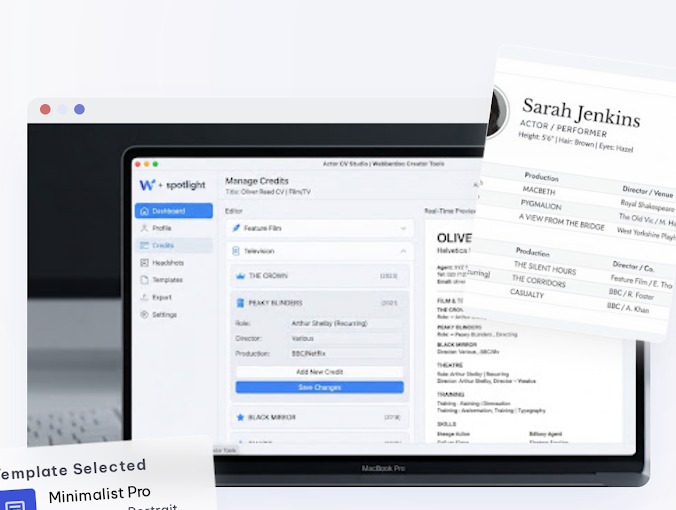Expand the Feature Film section chevron
This screenshot has height=510, width=676.
pos(403,228)
